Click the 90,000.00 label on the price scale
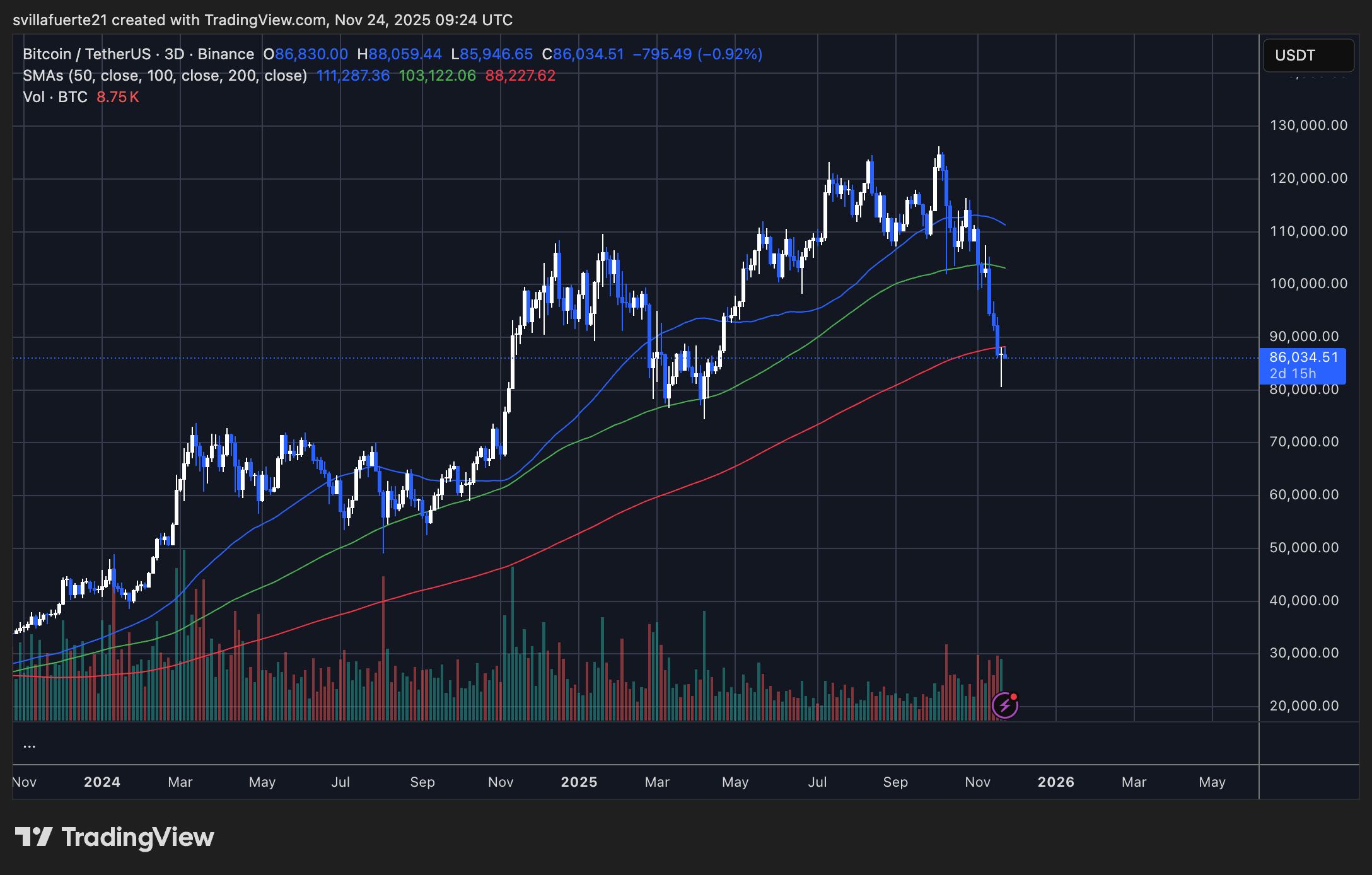Image resolution: width=1372 pixels, height=875 pixels. [x=1304, y=335]
